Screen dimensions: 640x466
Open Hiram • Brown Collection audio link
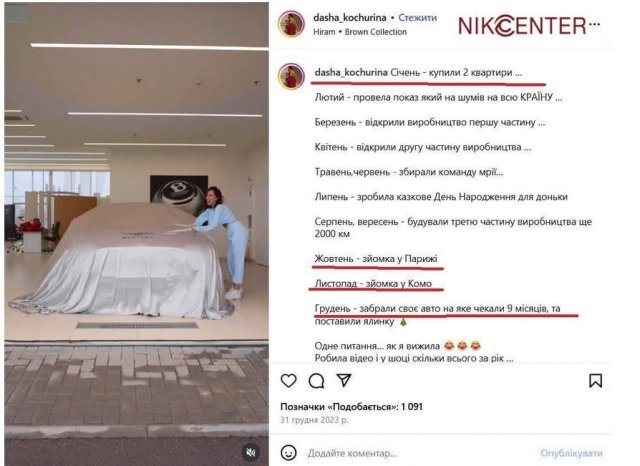coord(360,32)
